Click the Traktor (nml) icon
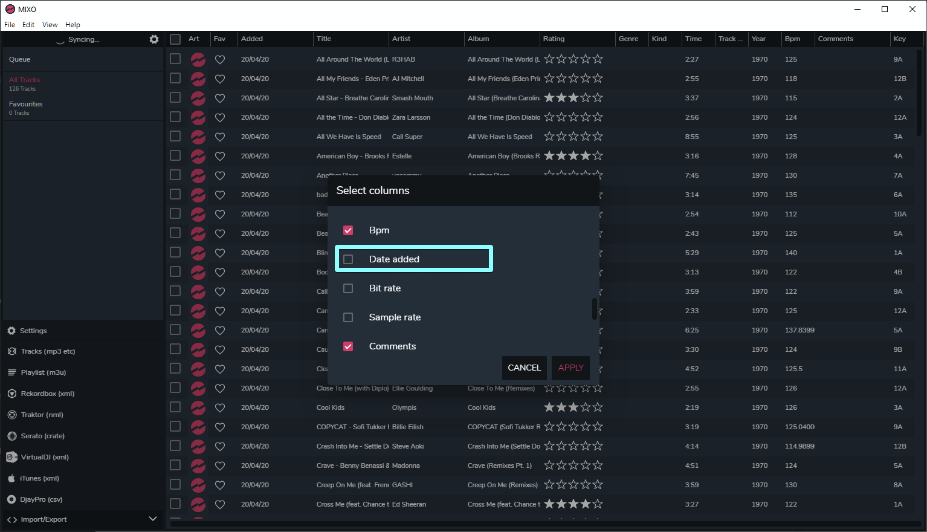Image resolution: width=927 pixels, height=532 pixels. point(12,415)
